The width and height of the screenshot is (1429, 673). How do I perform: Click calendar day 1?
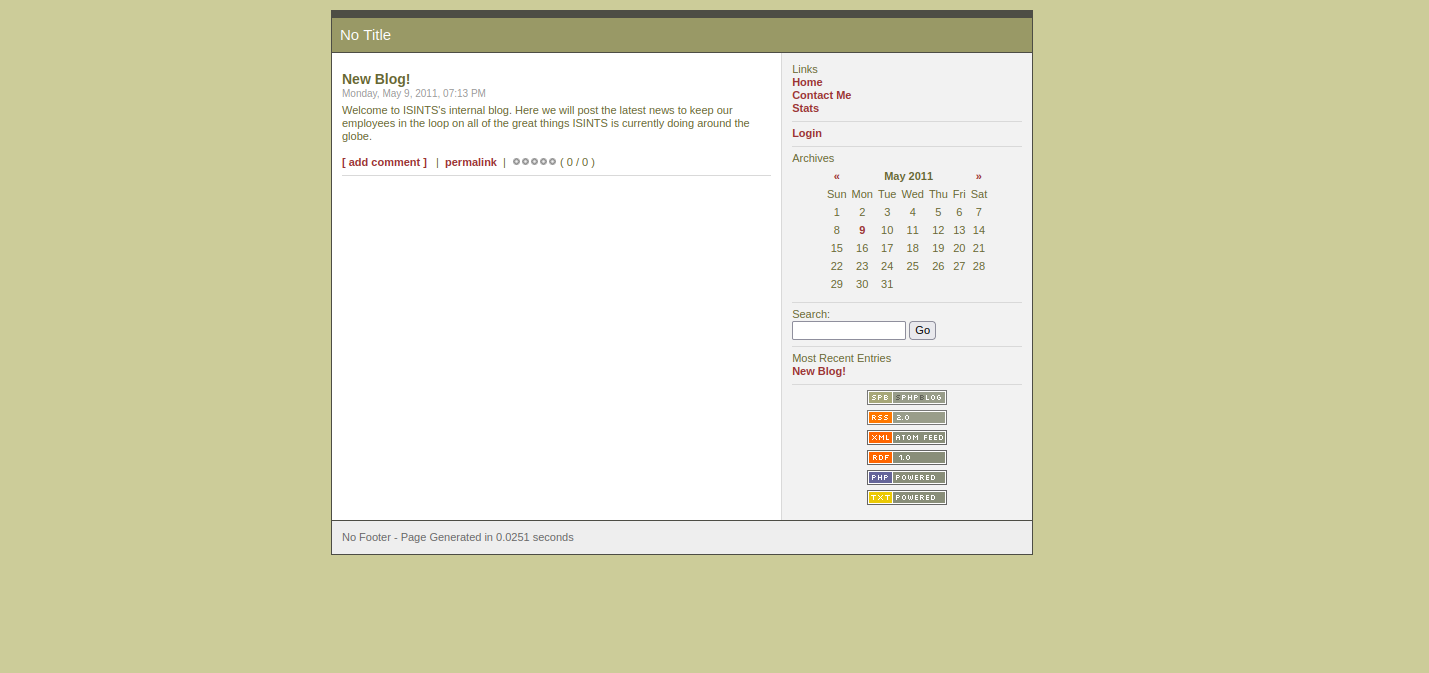pos(837,212)
